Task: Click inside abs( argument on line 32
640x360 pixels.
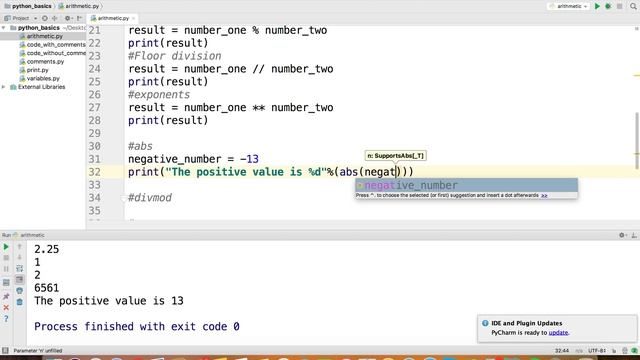Action: coord(380,172)
